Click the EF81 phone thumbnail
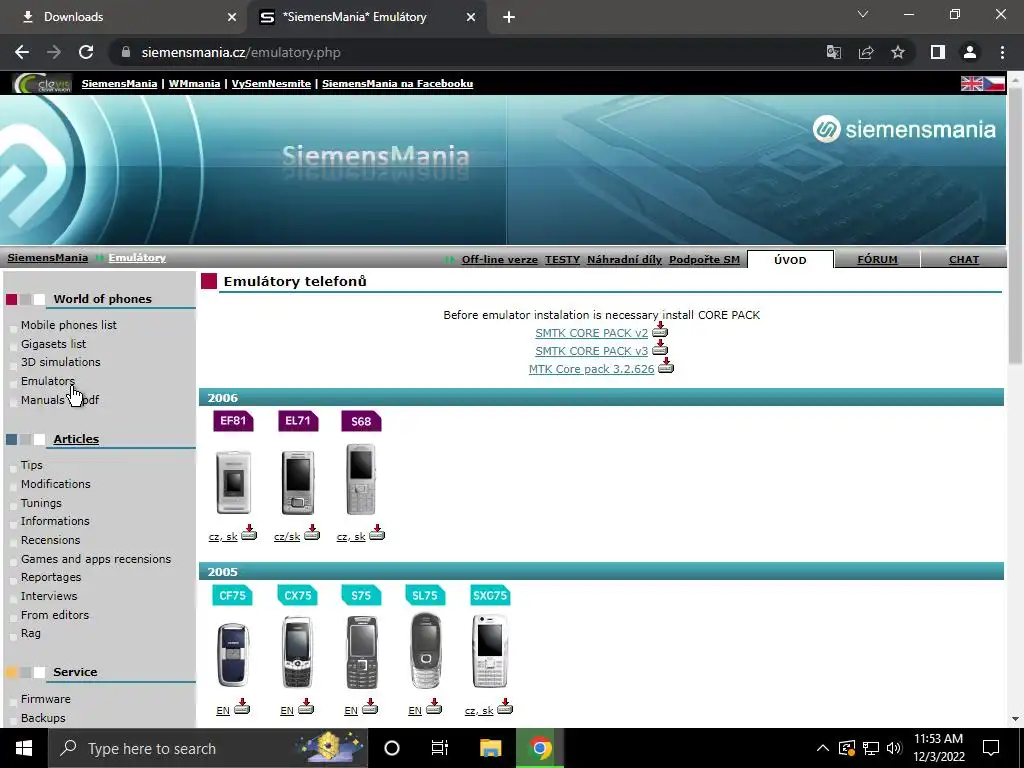The image size is (1024, 768). click(233, 482)
